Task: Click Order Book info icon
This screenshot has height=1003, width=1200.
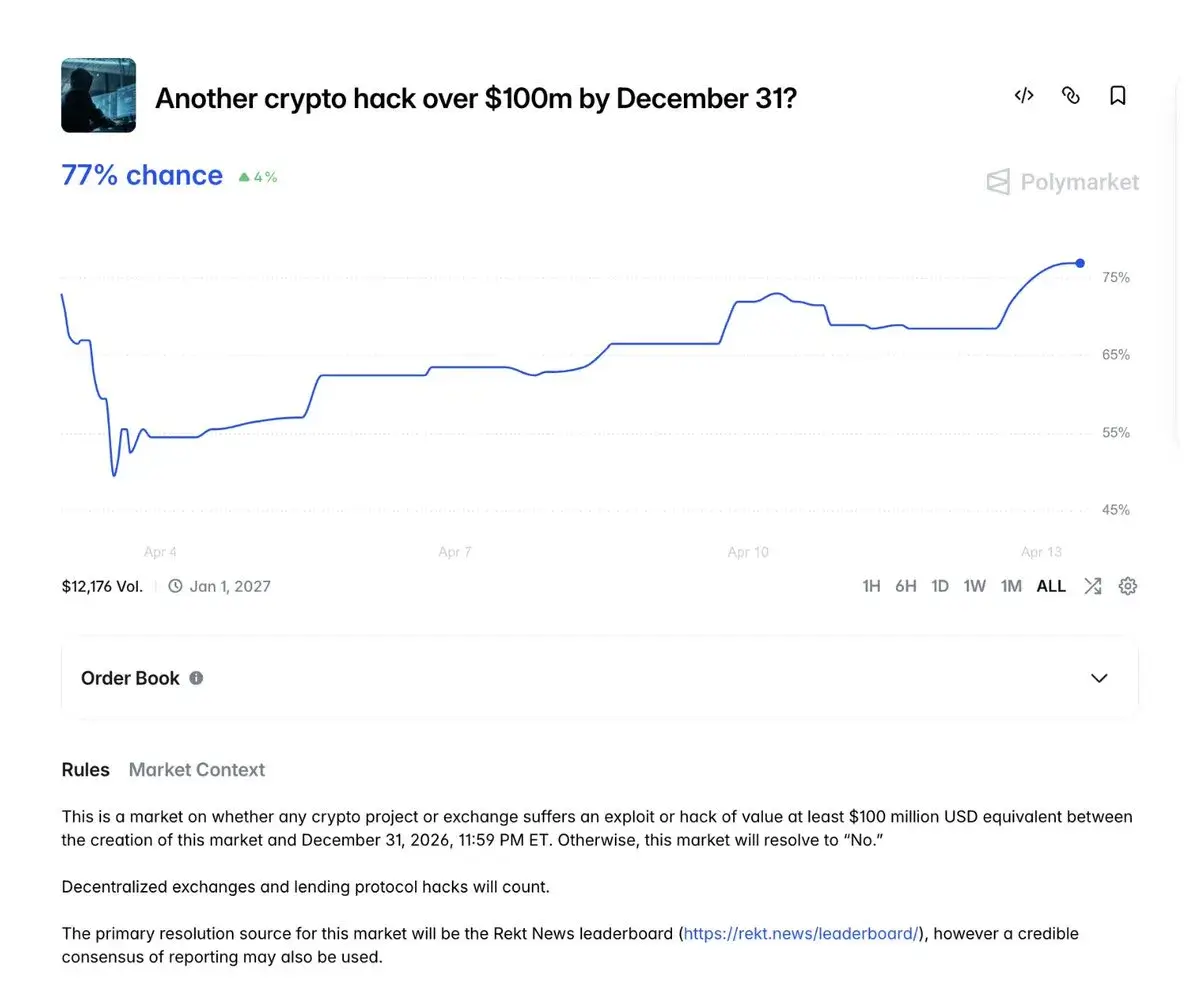Action: (196, 678)
